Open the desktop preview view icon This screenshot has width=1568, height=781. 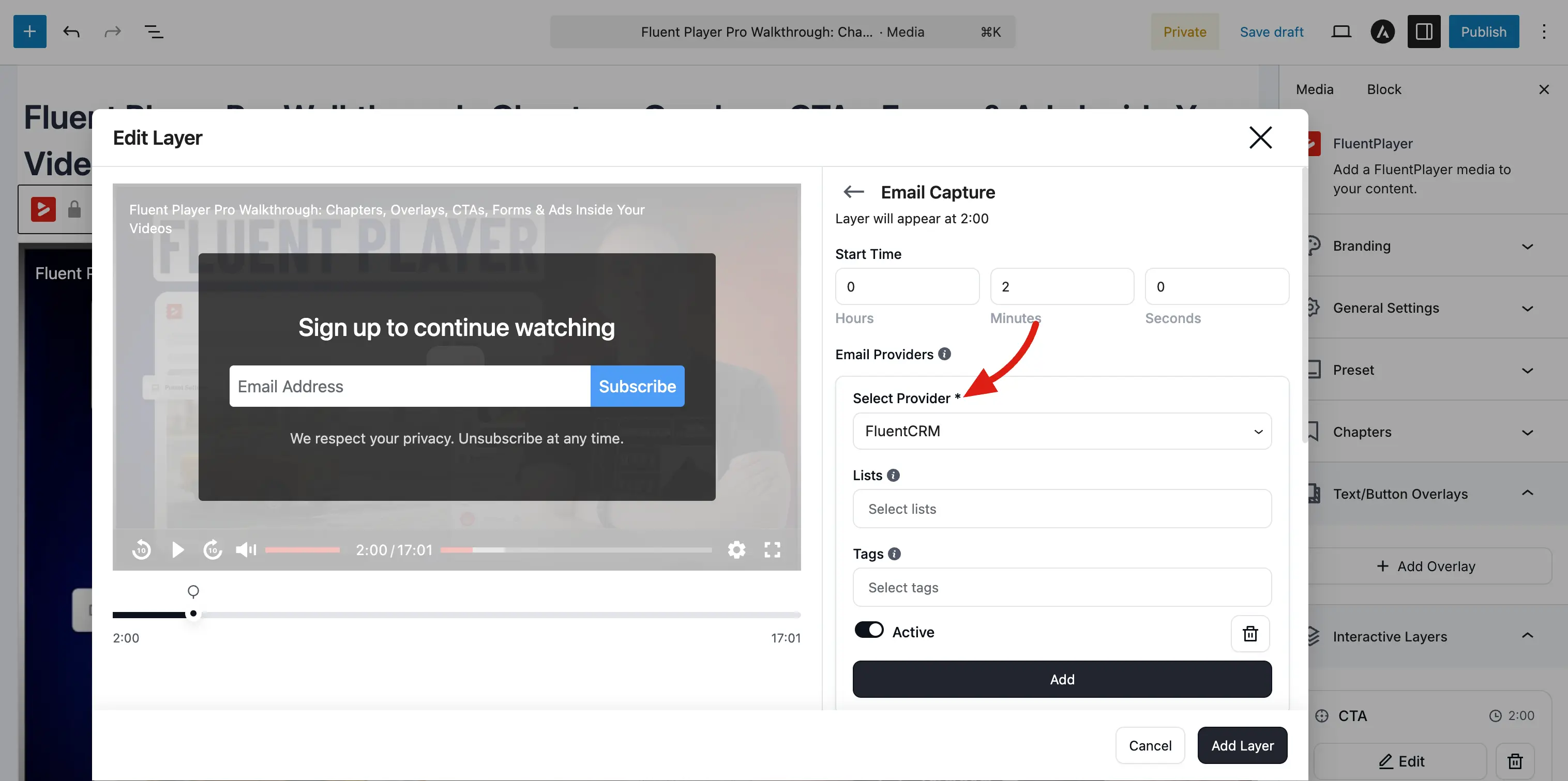[1341, 32]
